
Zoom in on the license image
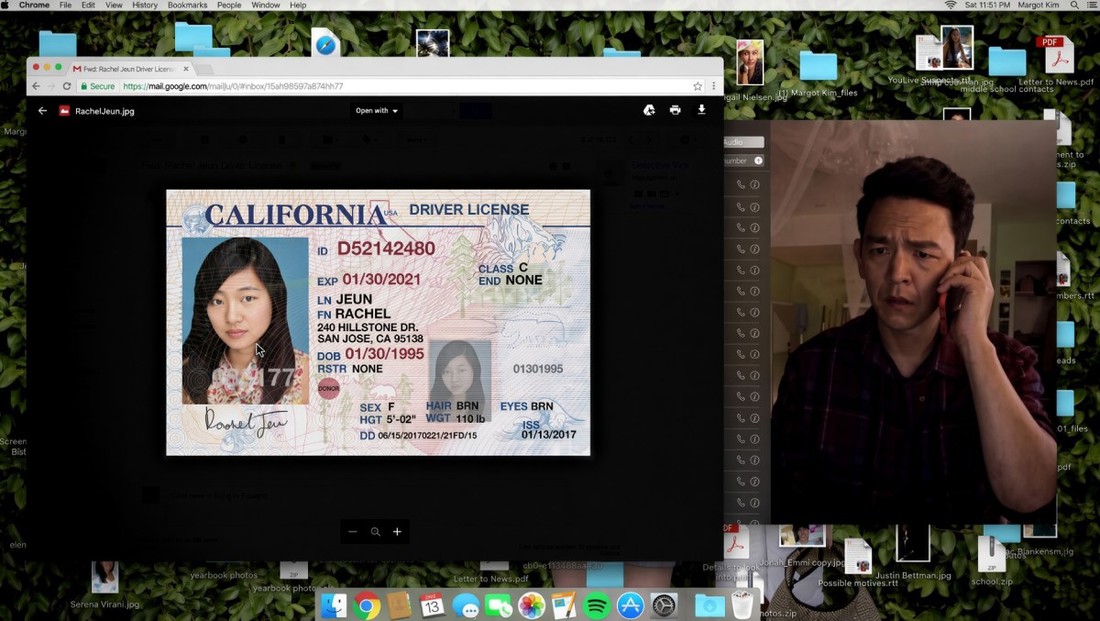coord(397,532)
